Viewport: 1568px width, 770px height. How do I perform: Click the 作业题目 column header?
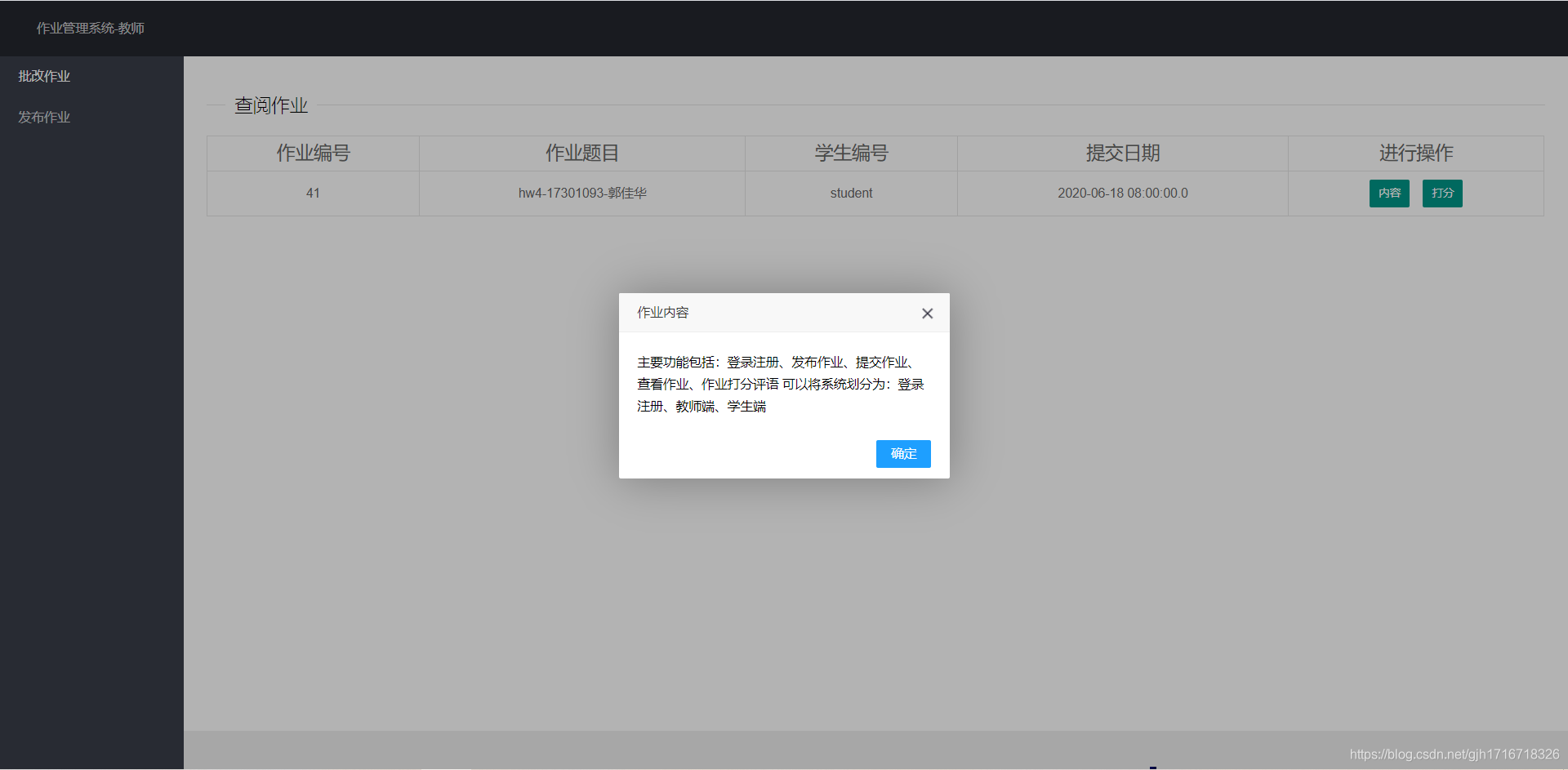tap(581, 153)
